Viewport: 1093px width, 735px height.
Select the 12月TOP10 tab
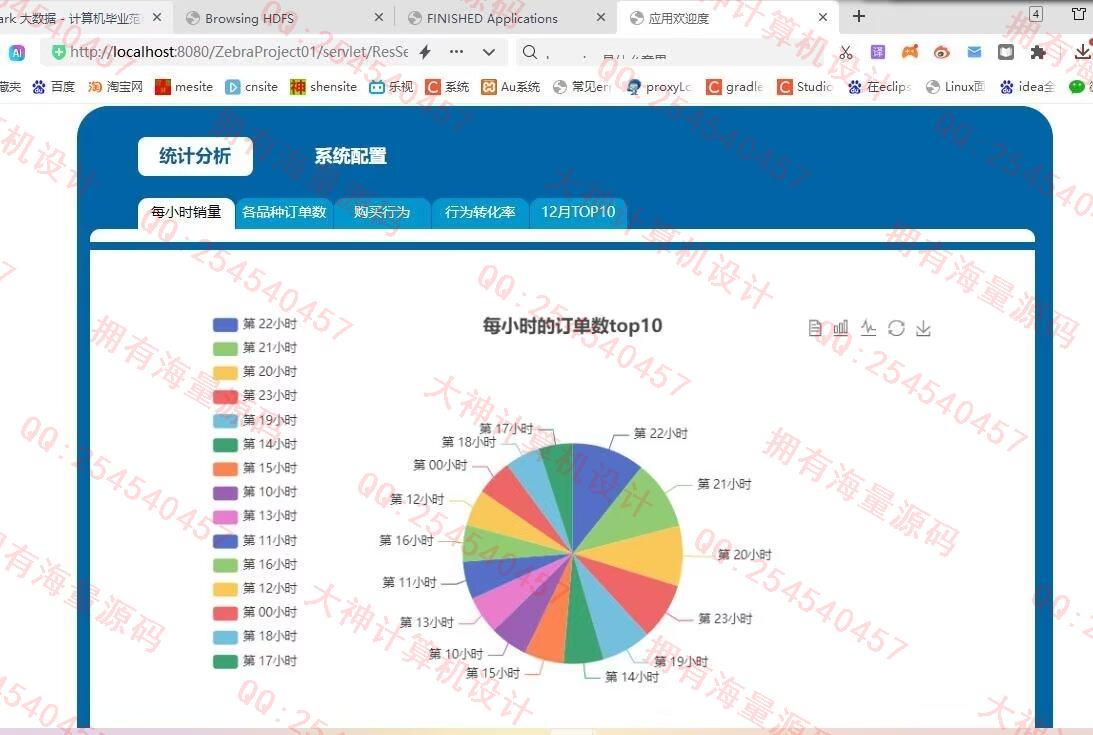(x=578, y=213)
